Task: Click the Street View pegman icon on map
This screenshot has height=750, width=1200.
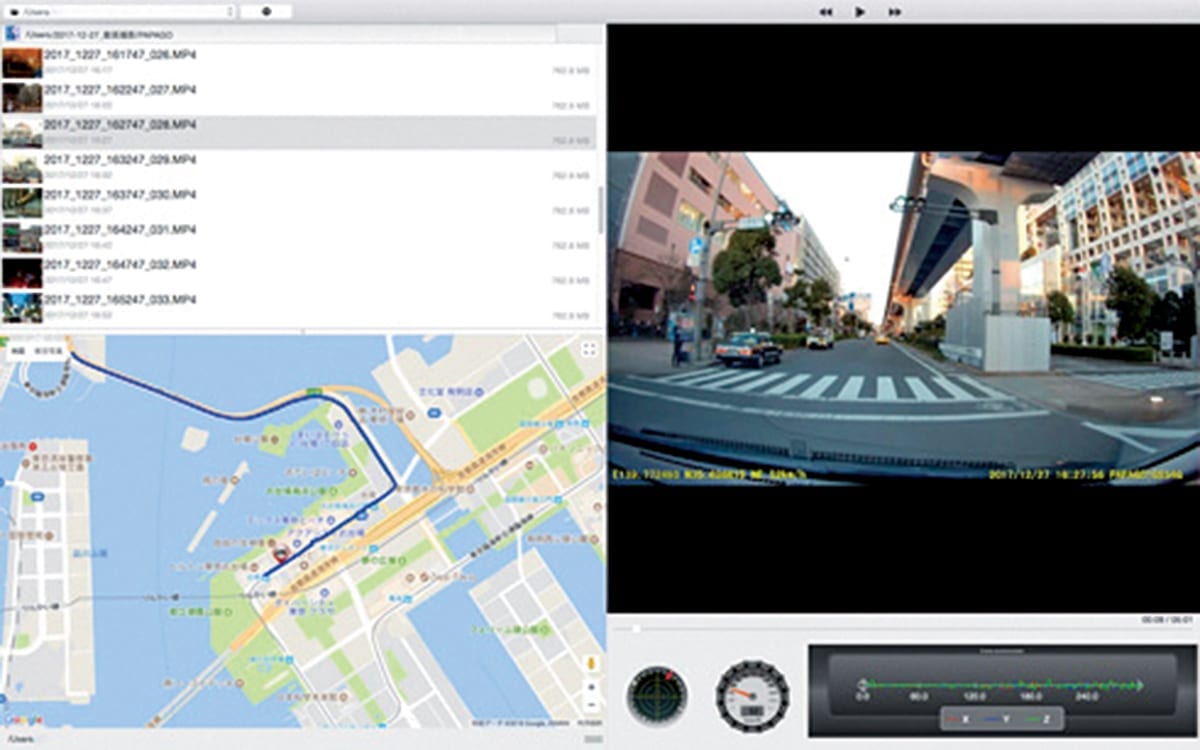Action: point(591,663)
